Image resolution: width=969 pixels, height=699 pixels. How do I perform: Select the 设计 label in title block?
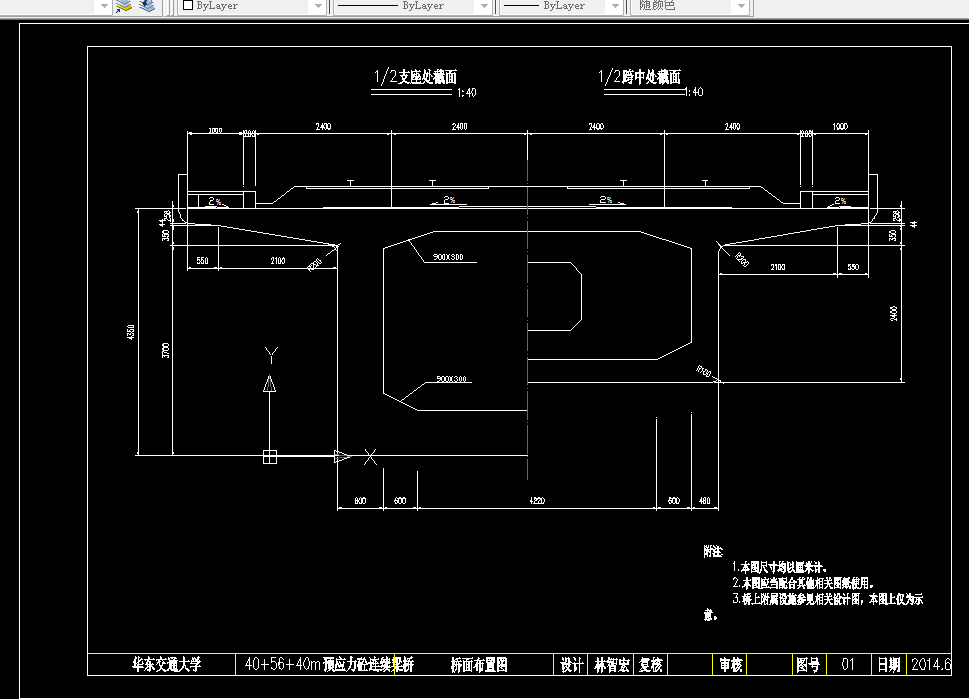[572, 665]
